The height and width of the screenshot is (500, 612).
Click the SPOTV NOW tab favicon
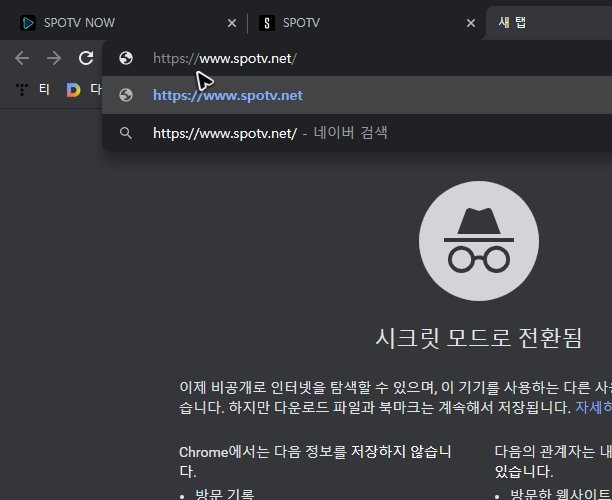point(28,23)
